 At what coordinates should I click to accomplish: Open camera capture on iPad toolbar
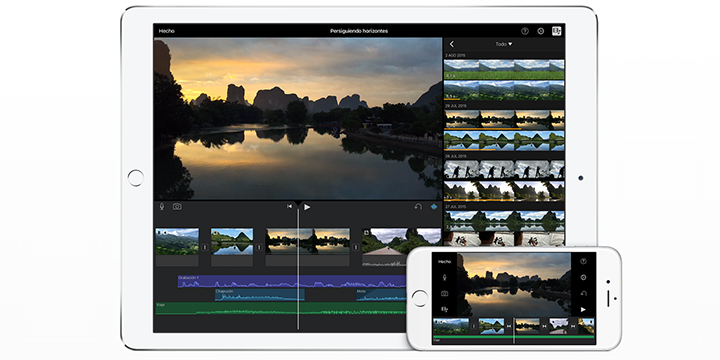[177, 207]
